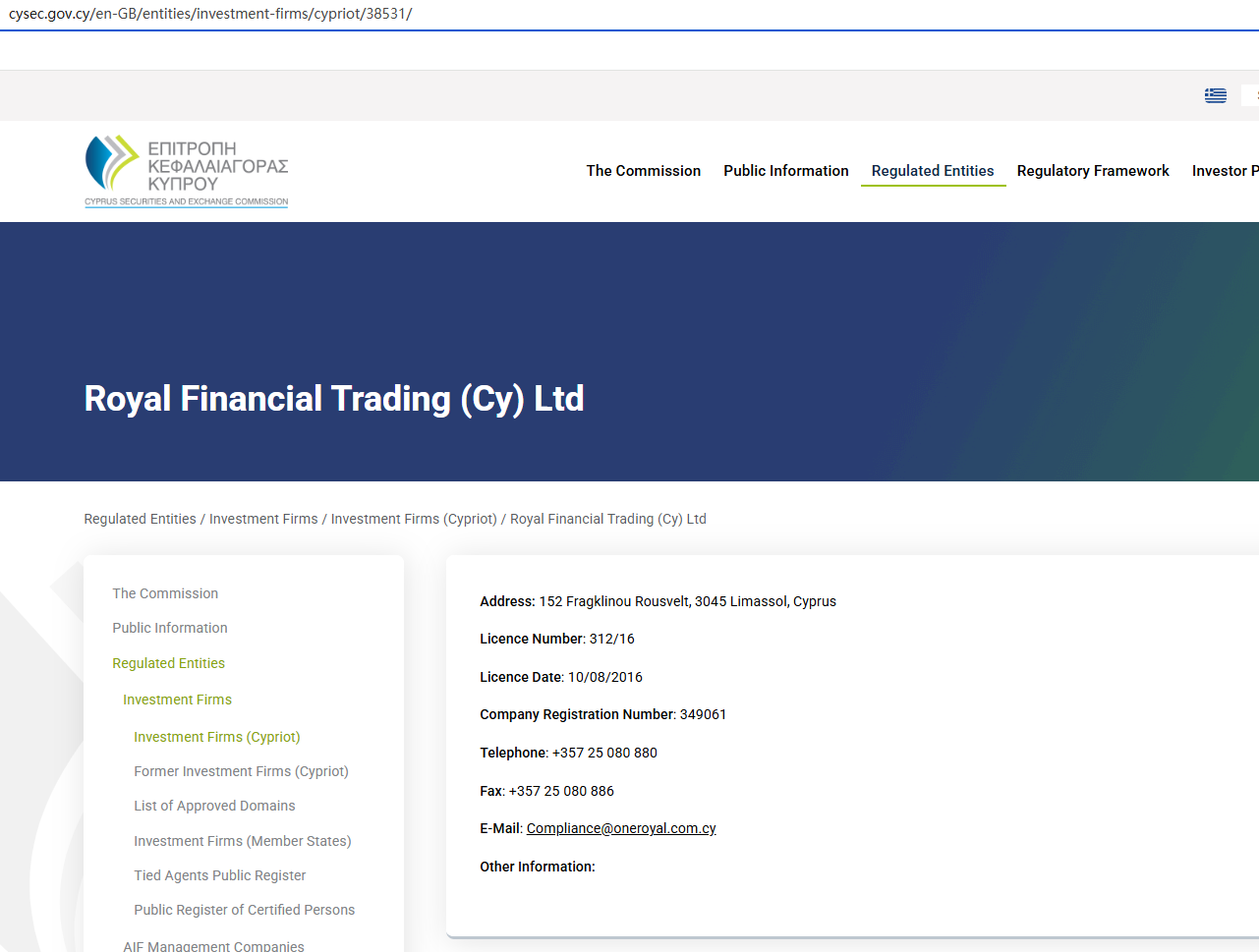Open Regulated Entities top menu

[x=933, y=171]
